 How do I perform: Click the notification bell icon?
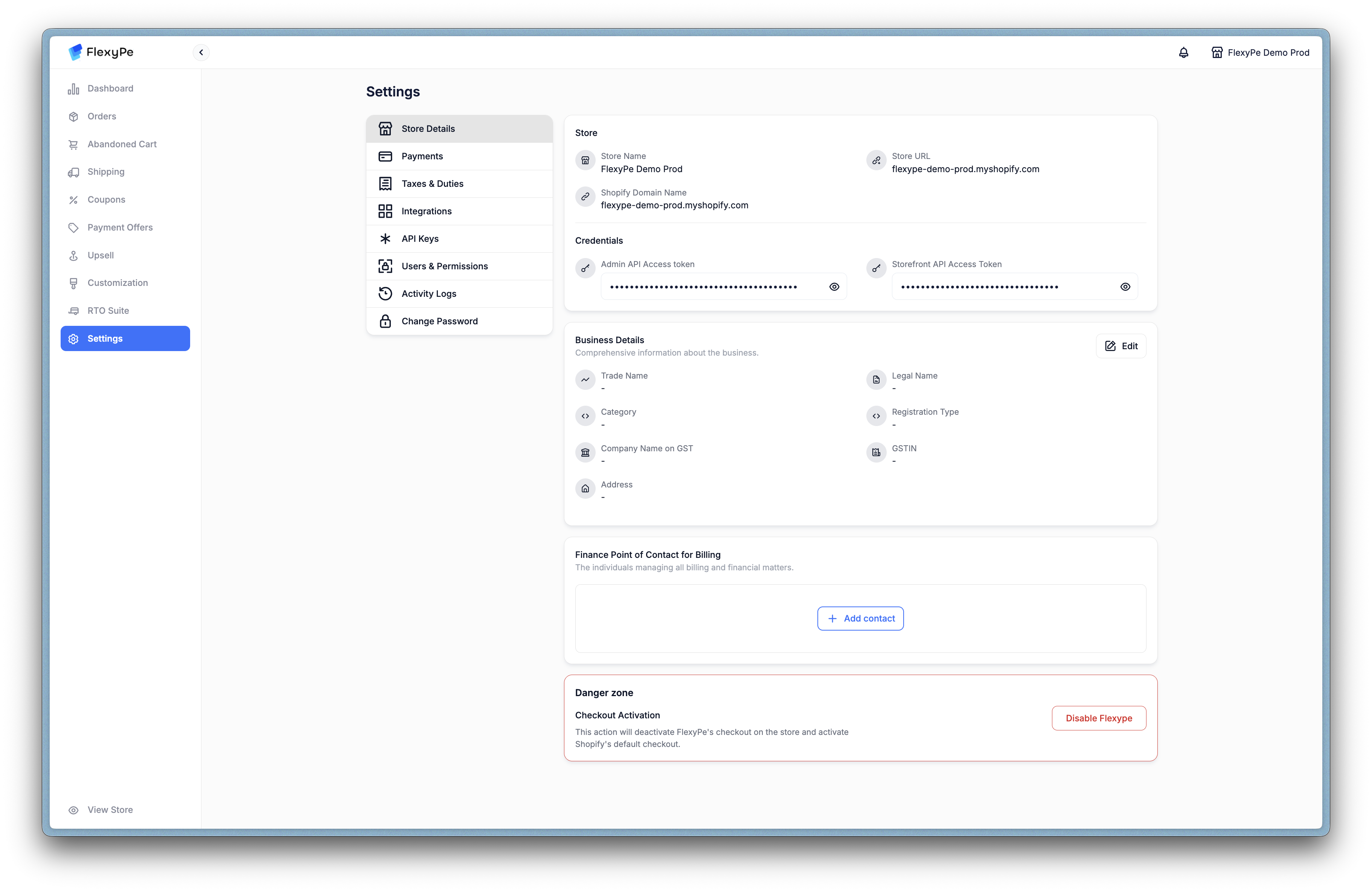coord(1183,52)
